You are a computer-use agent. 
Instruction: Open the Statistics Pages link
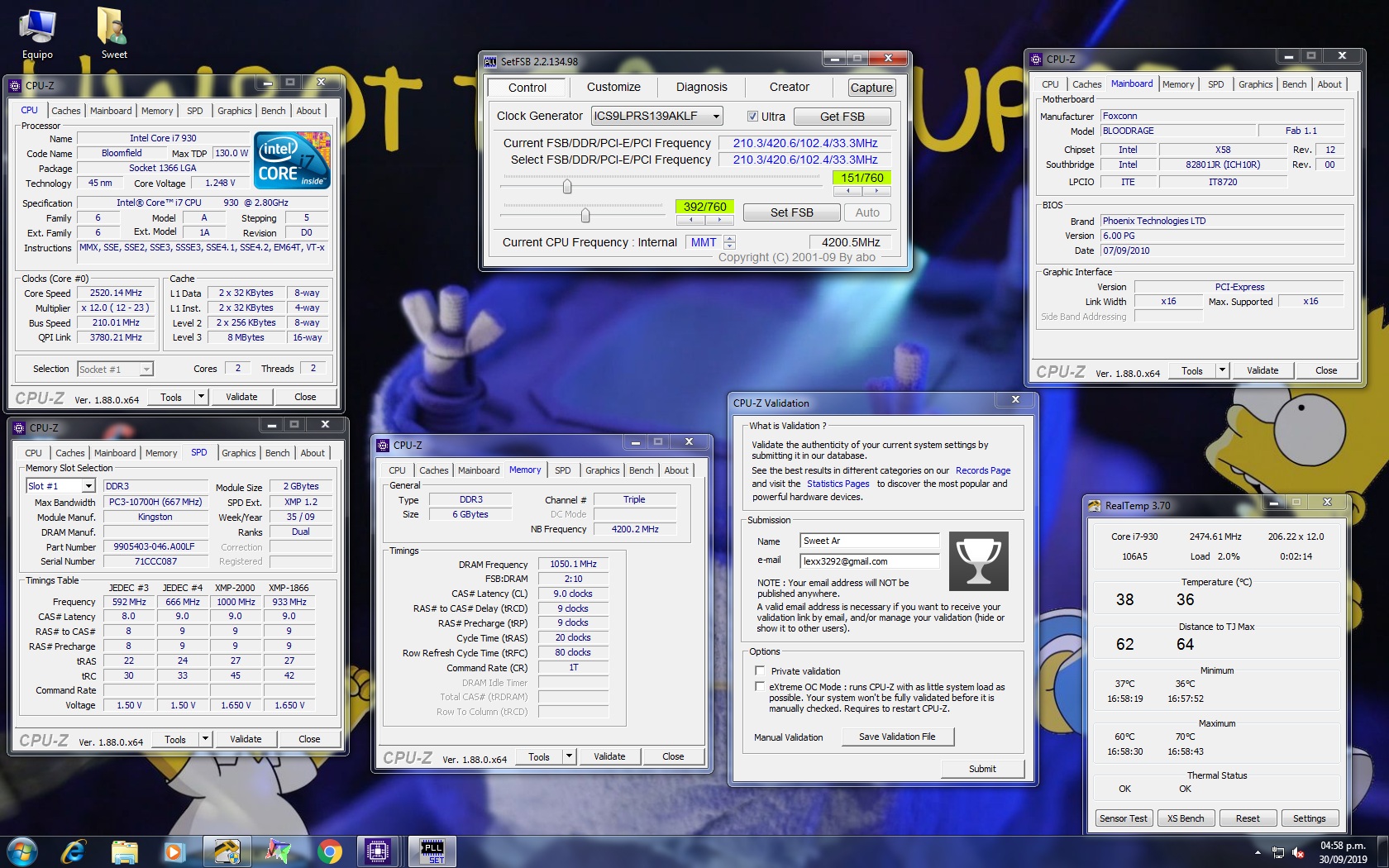tap(838, 484)
